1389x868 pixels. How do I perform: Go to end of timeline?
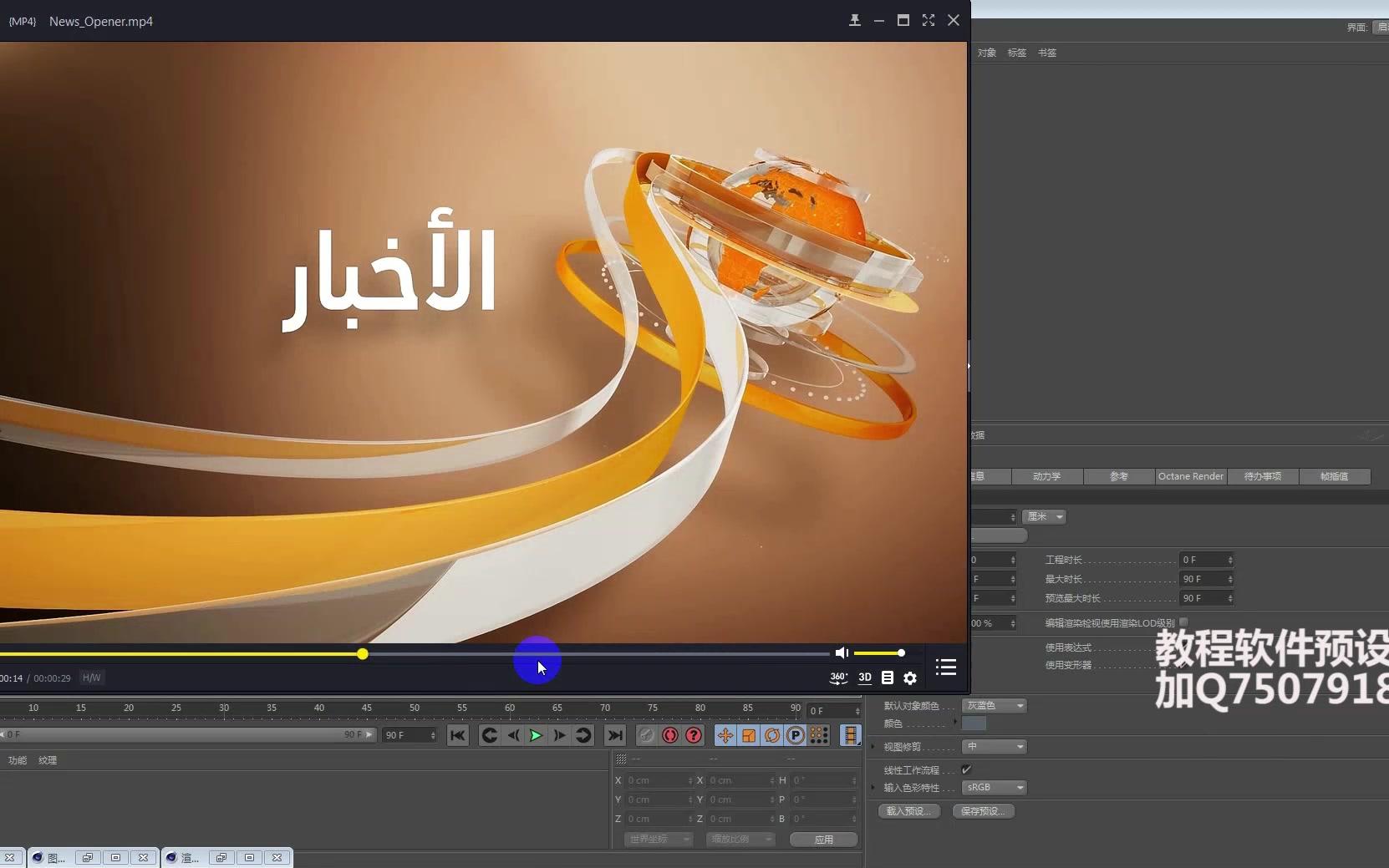click(x=615, y=735)
